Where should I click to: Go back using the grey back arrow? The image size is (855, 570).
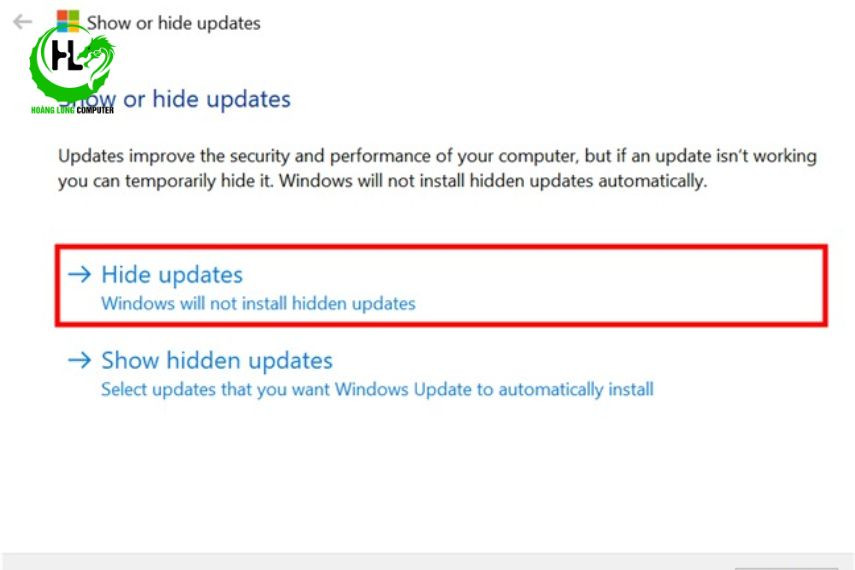point(22,22)
